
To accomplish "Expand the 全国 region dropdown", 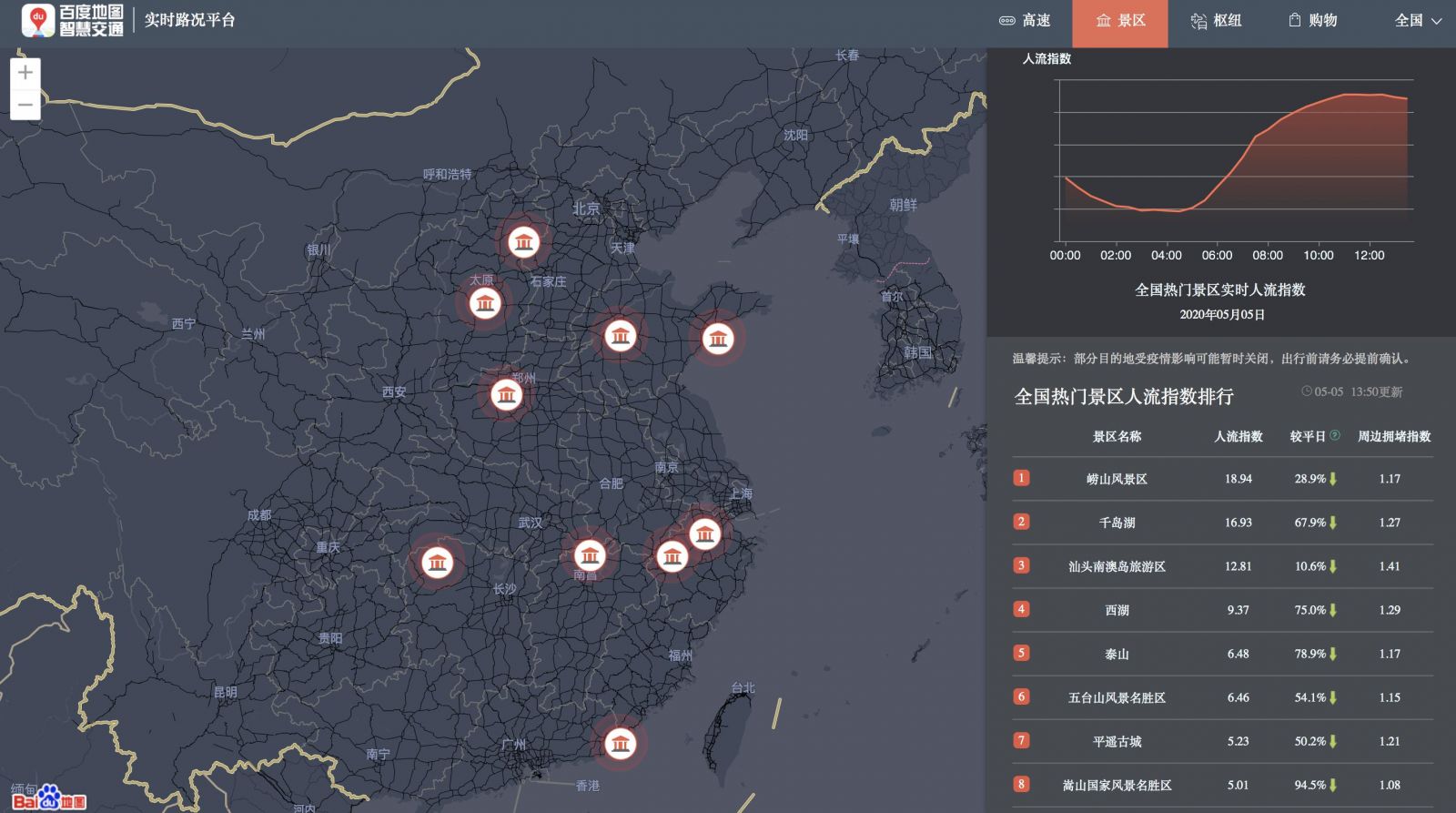I will (x=1418, y=20).
